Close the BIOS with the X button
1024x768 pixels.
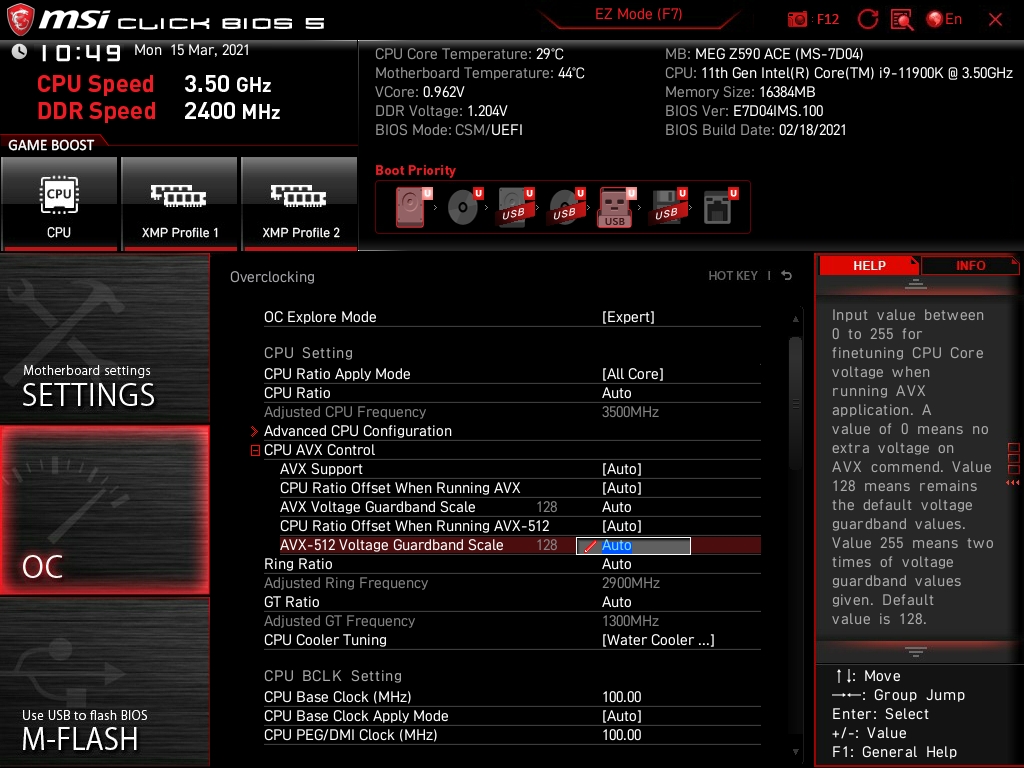pos(995,20)
